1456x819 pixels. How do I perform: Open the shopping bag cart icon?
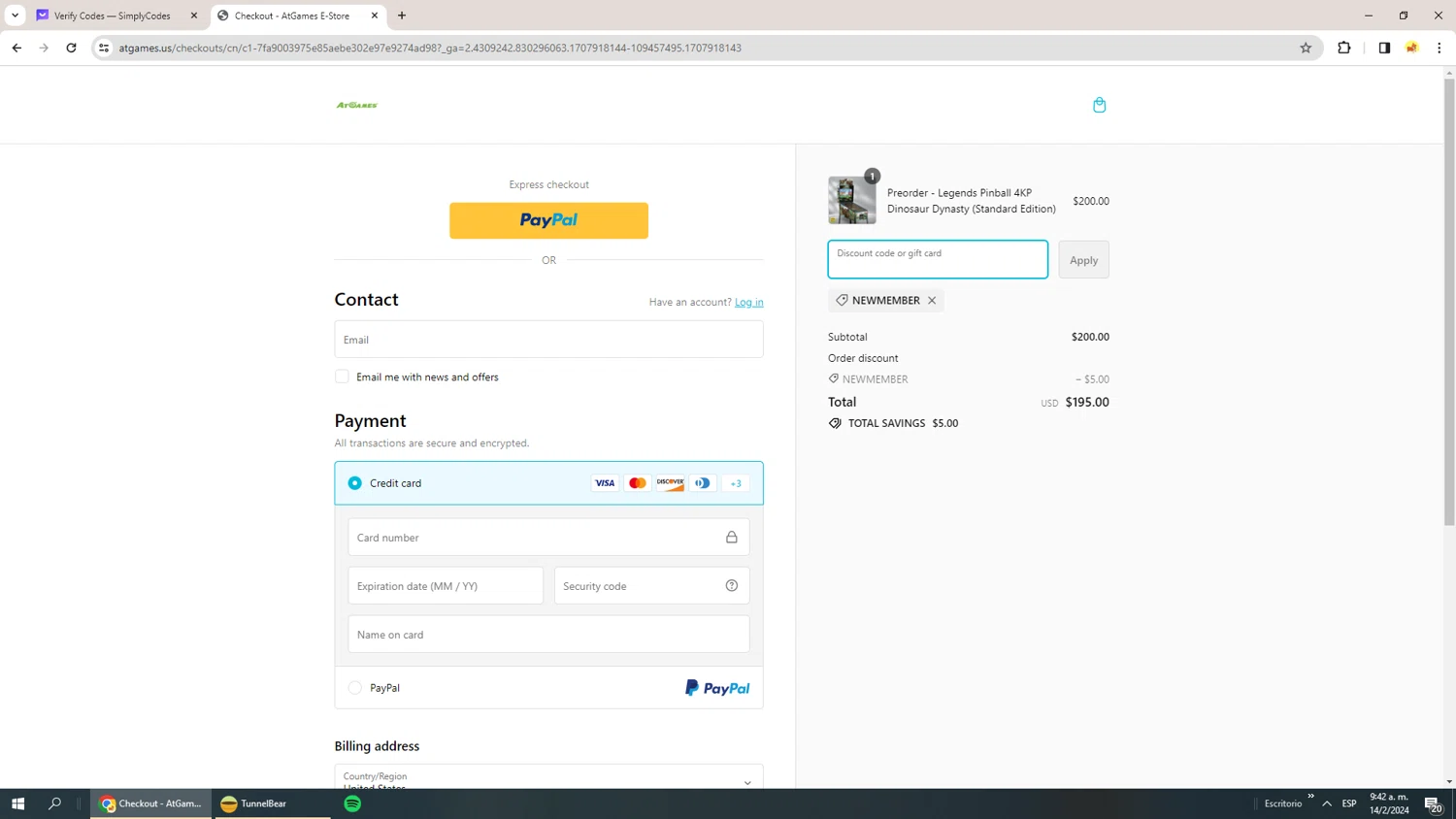coord(1099,105)
